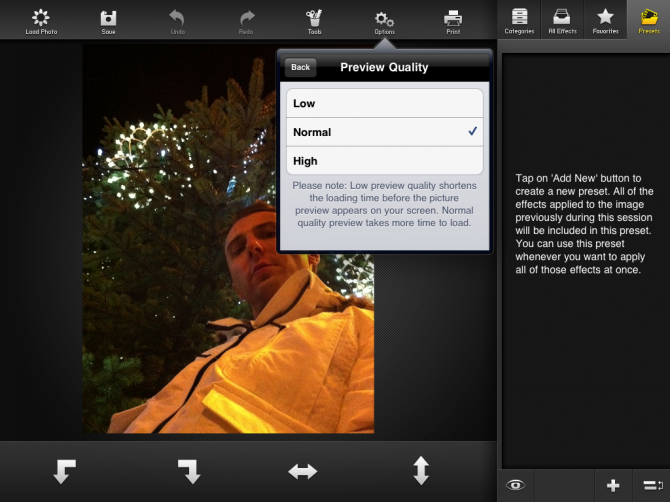Close the Options popover via gear icon
This screenshot has height=502, width=670.
click(x=384, y=20)
